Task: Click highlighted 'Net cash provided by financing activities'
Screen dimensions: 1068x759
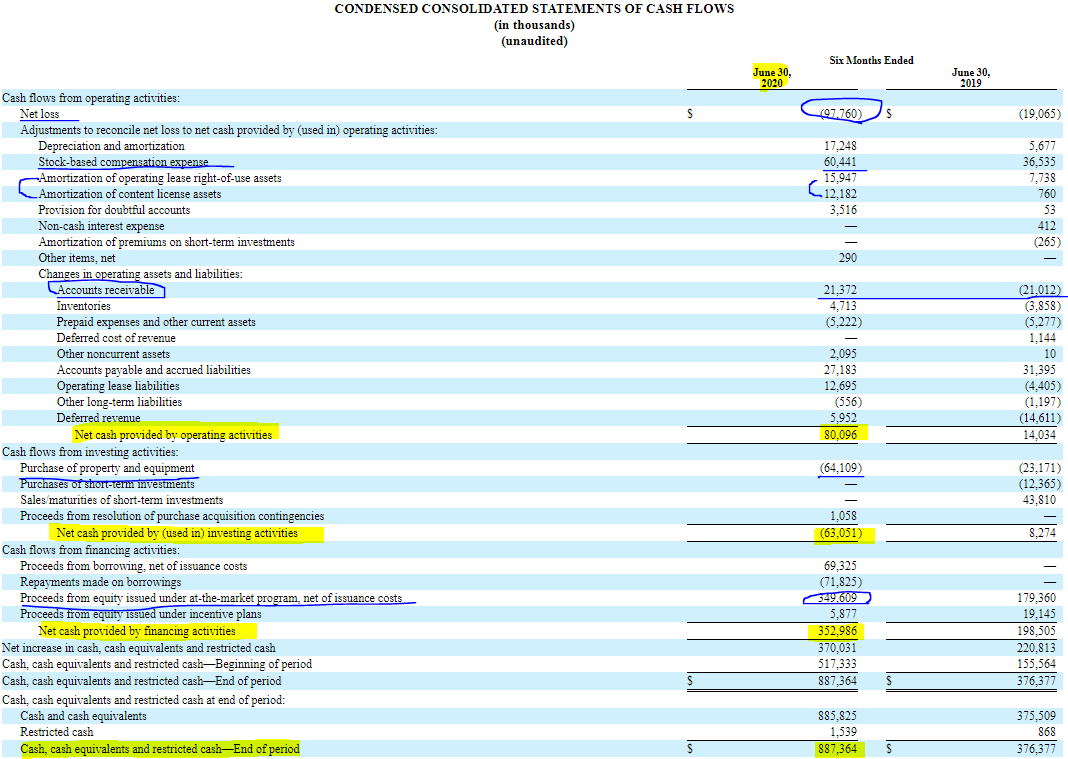Action: tap(137, 632)
